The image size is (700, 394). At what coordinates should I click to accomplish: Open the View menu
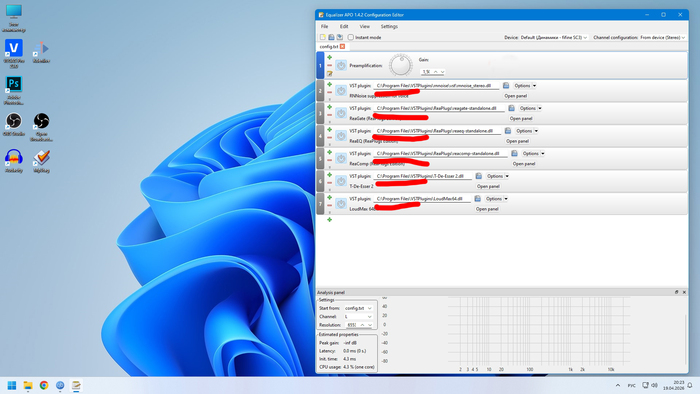[x=364, y=26]
